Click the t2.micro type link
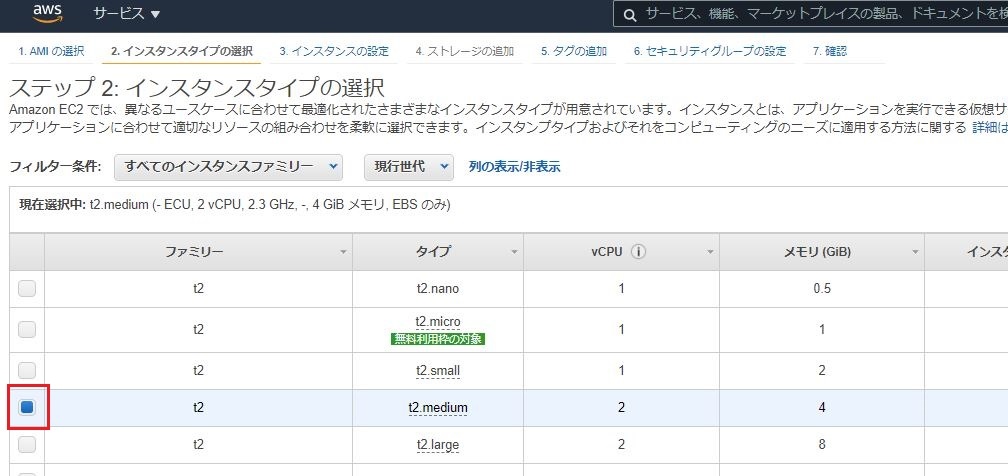This screenshot has height=476, width=1008. point(438,321)
